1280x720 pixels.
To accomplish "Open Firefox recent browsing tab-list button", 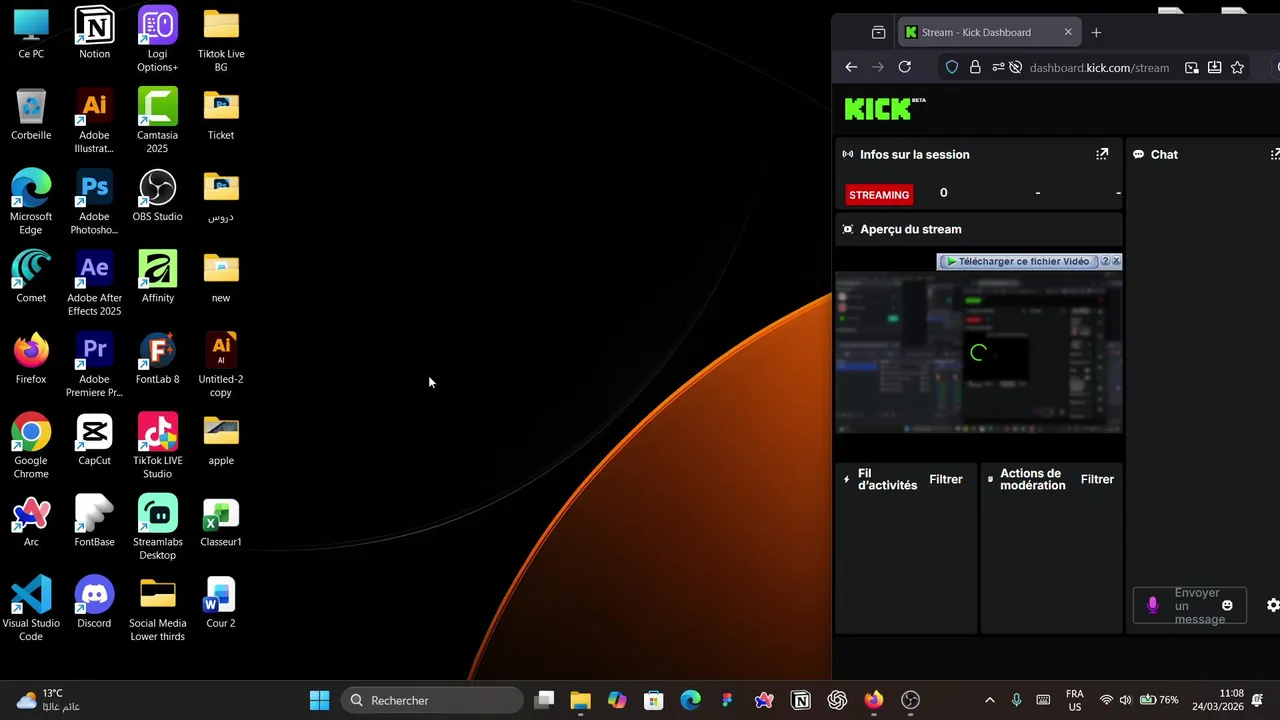I will (878, 32).
